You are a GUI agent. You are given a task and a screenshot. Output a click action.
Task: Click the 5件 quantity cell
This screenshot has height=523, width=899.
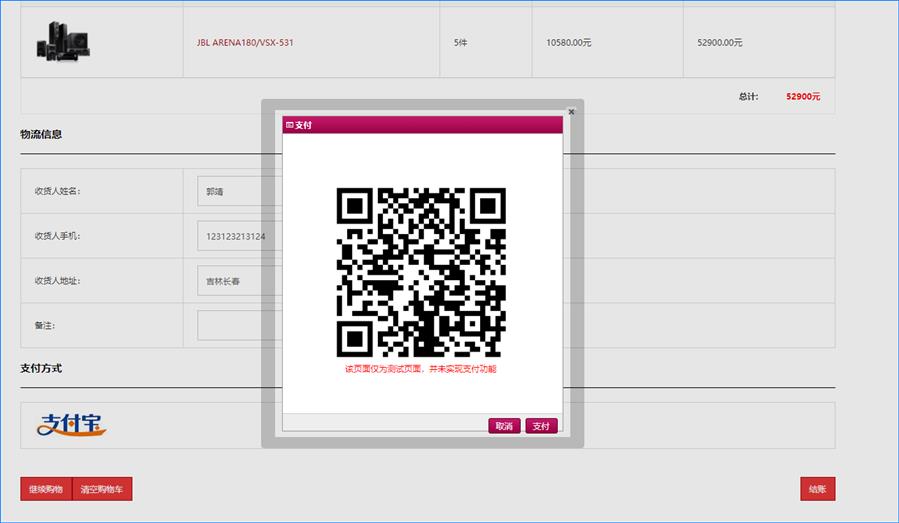pyautogui.click(x=461, y=43)
